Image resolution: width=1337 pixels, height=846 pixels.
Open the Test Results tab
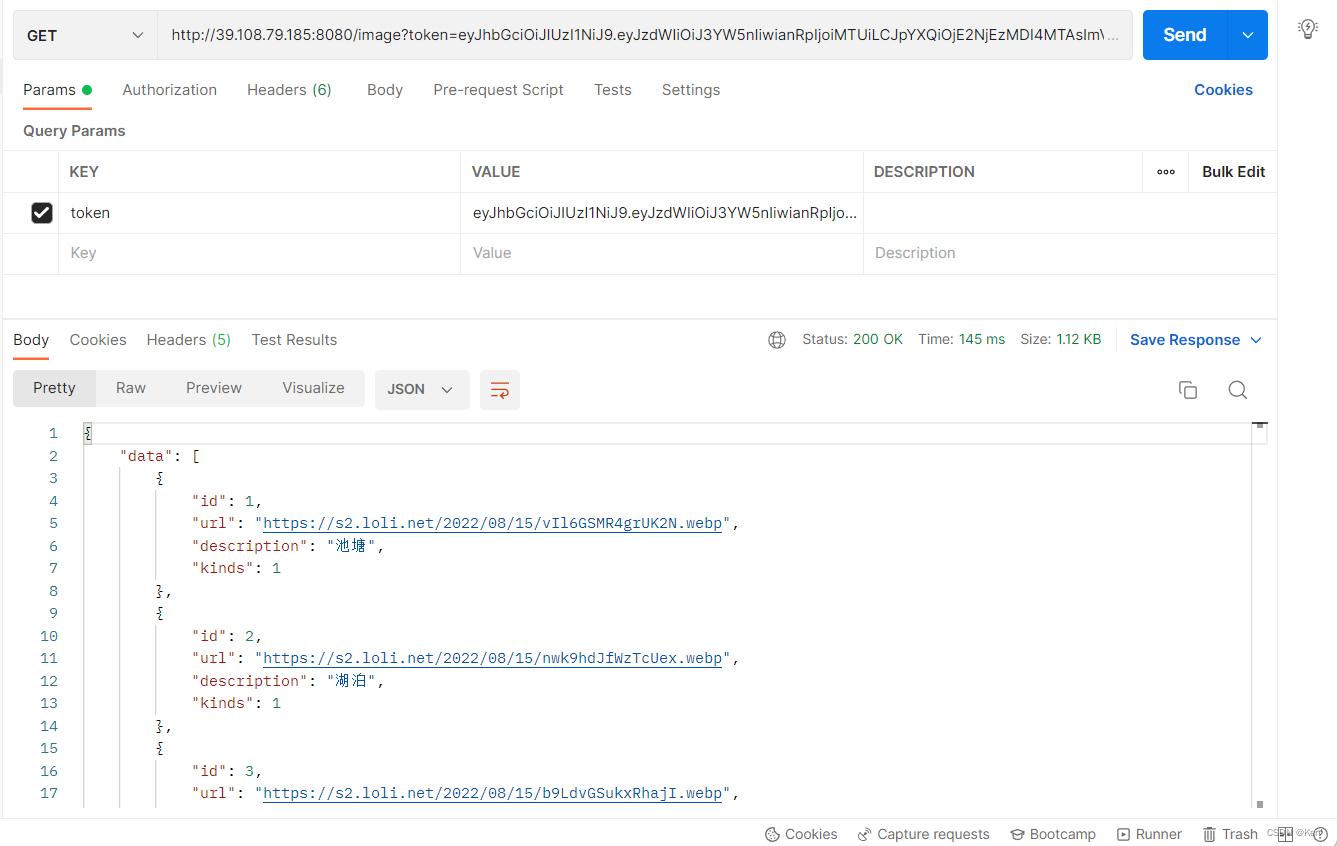point(294,340)
